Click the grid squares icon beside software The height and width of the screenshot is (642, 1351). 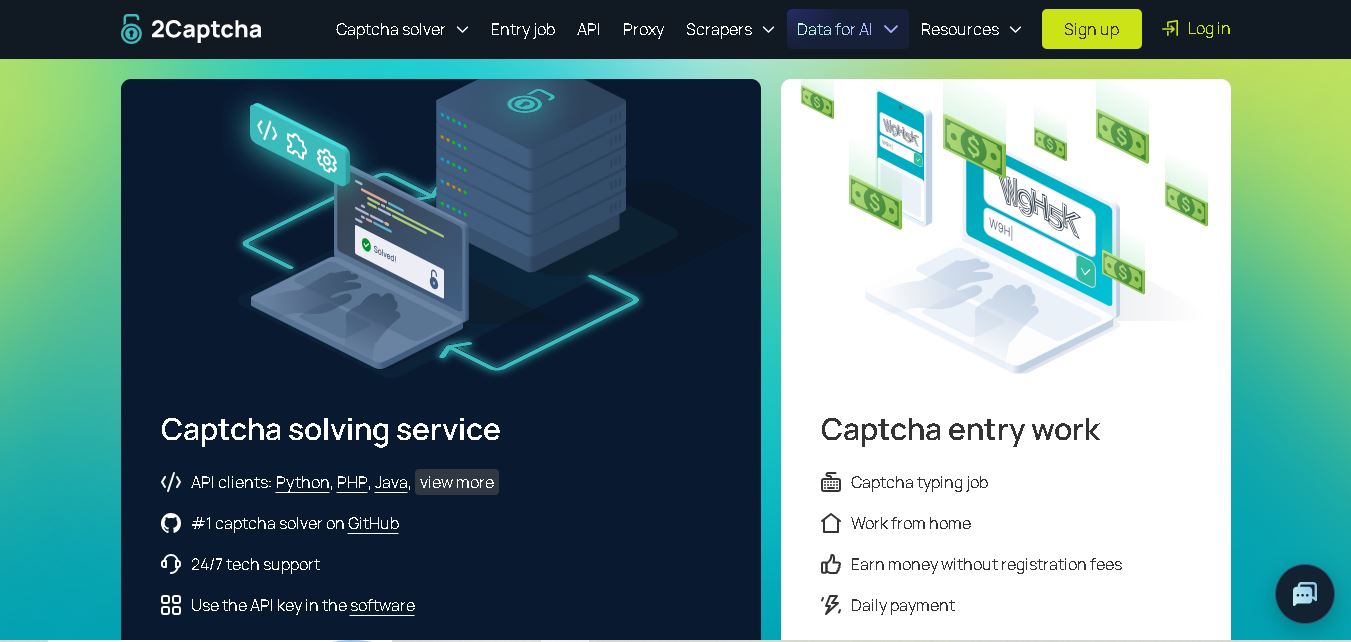(171, 605)
